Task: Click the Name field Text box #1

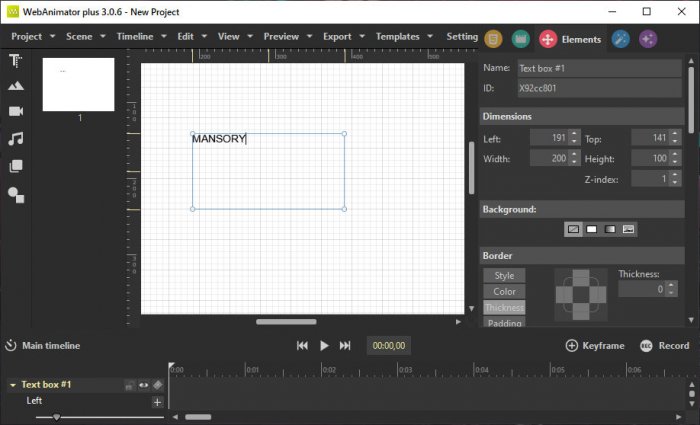Action: coord(599,68)
